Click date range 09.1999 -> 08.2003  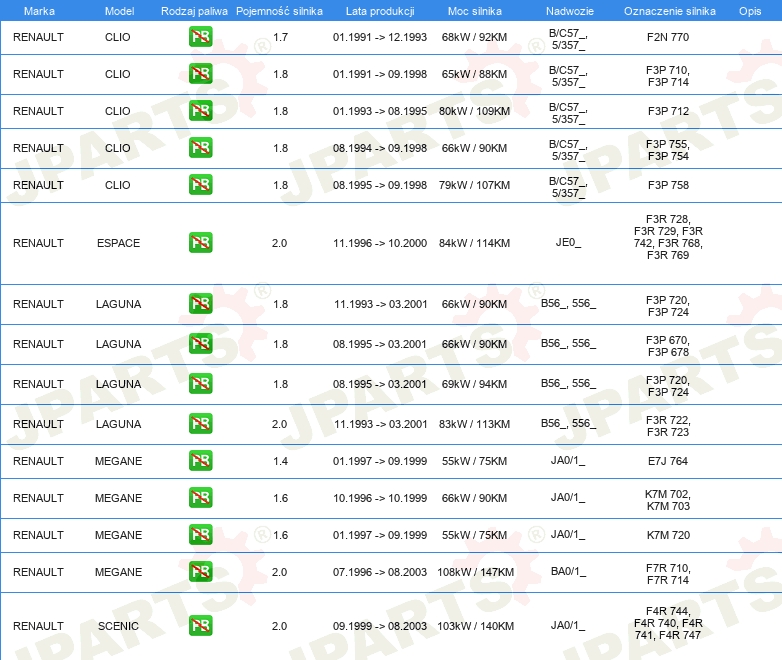point(380,626)
